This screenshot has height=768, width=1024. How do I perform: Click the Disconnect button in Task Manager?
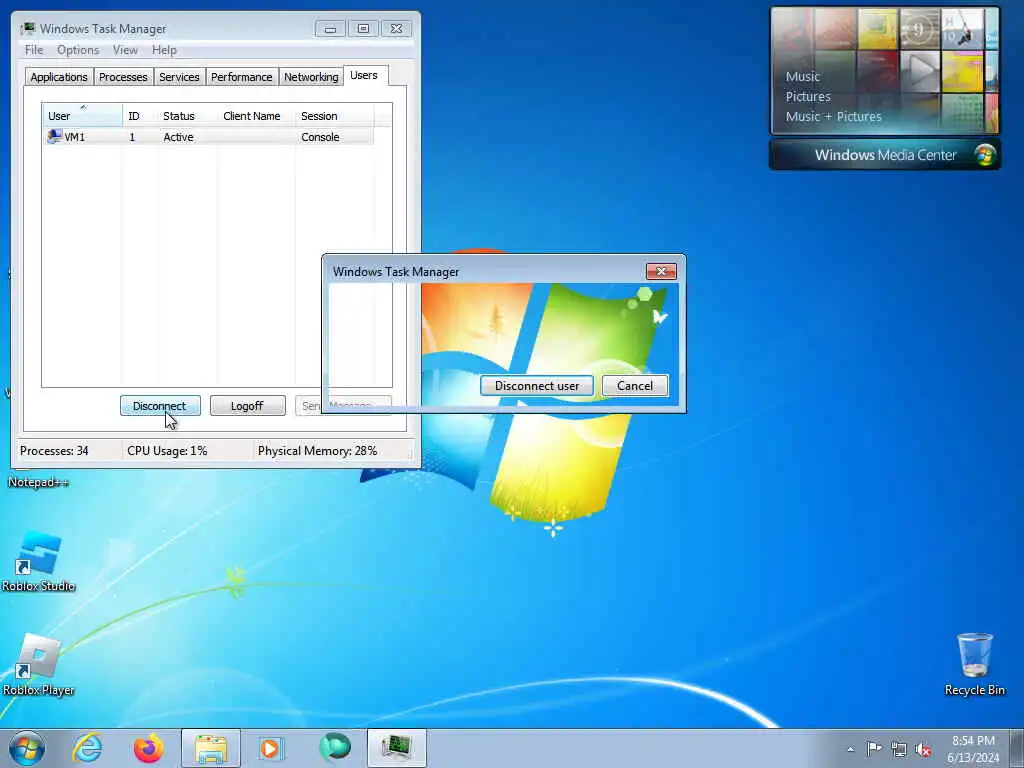160,406
